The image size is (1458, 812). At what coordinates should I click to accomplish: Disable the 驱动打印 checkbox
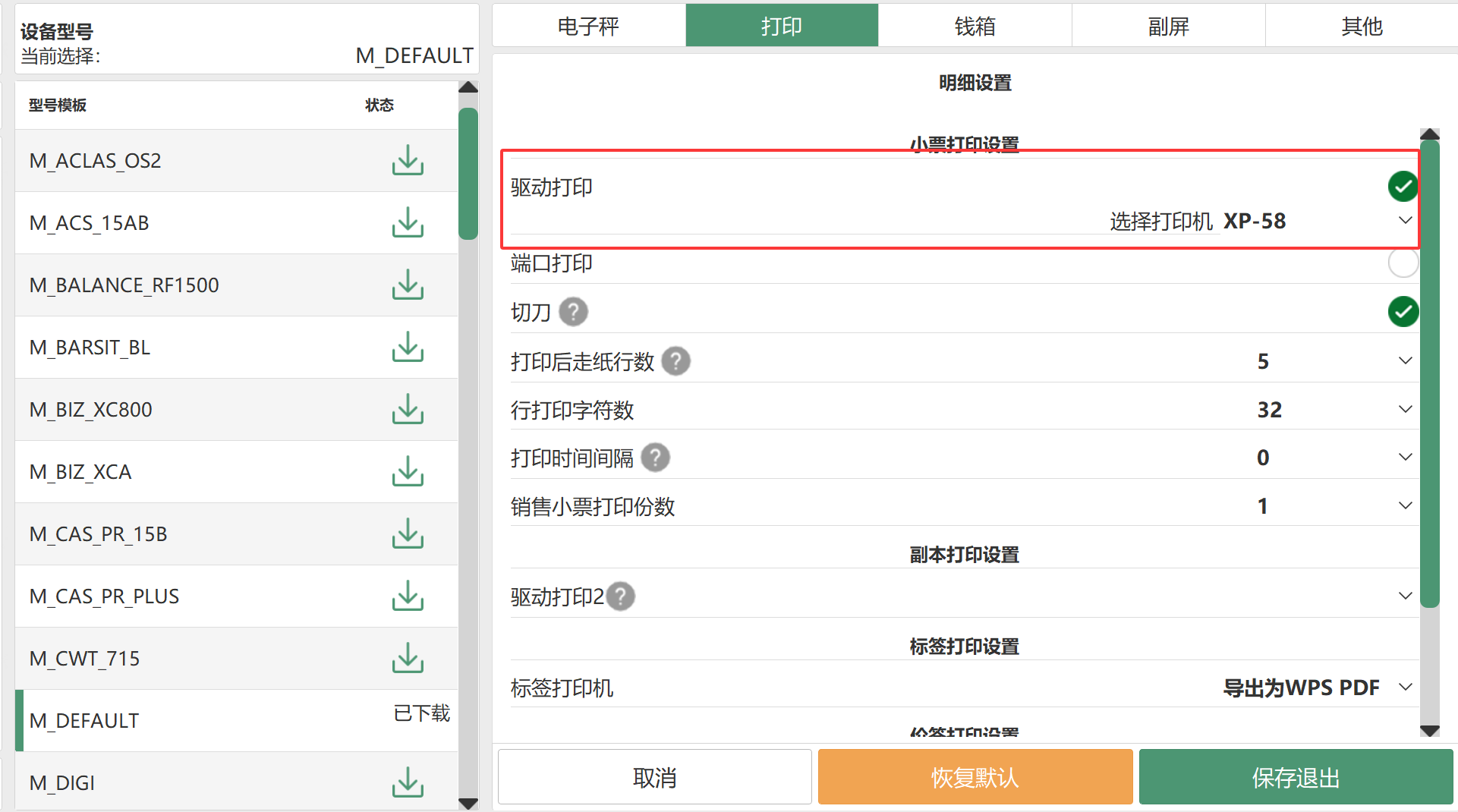click(1403, 187)
